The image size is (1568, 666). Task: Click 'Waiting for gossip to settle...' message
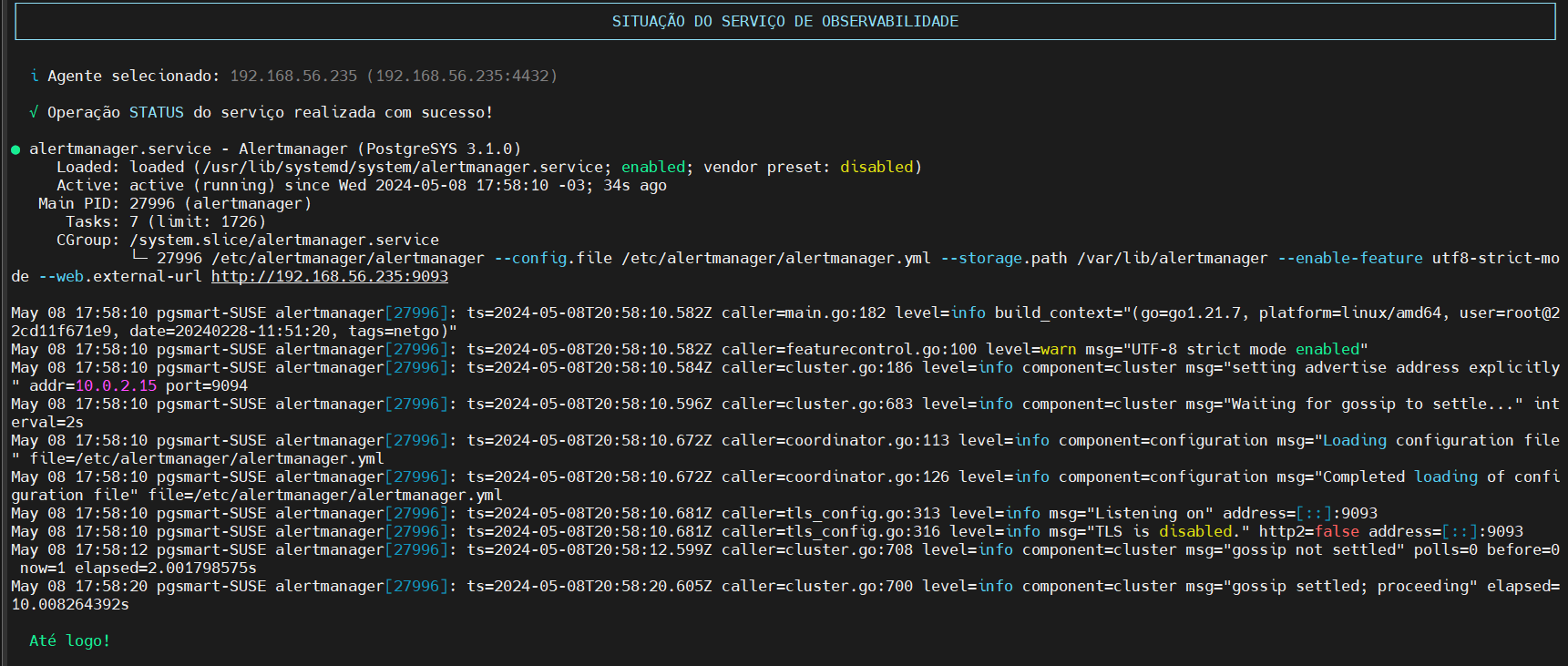point(1373,404)
